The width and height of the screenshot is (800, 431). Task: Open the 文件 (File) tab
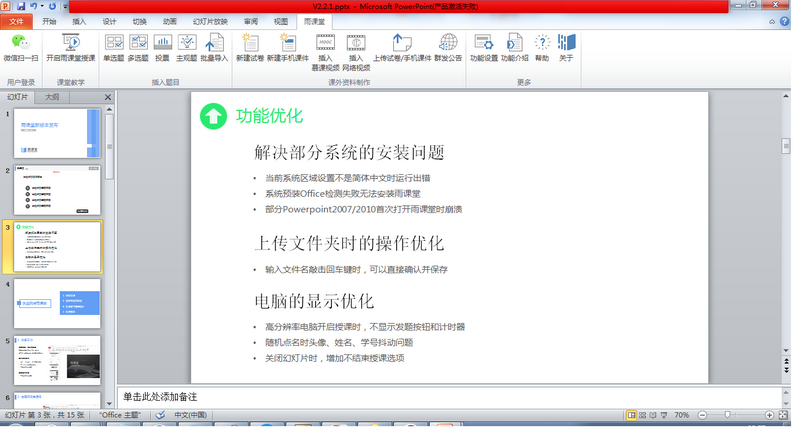16,21
